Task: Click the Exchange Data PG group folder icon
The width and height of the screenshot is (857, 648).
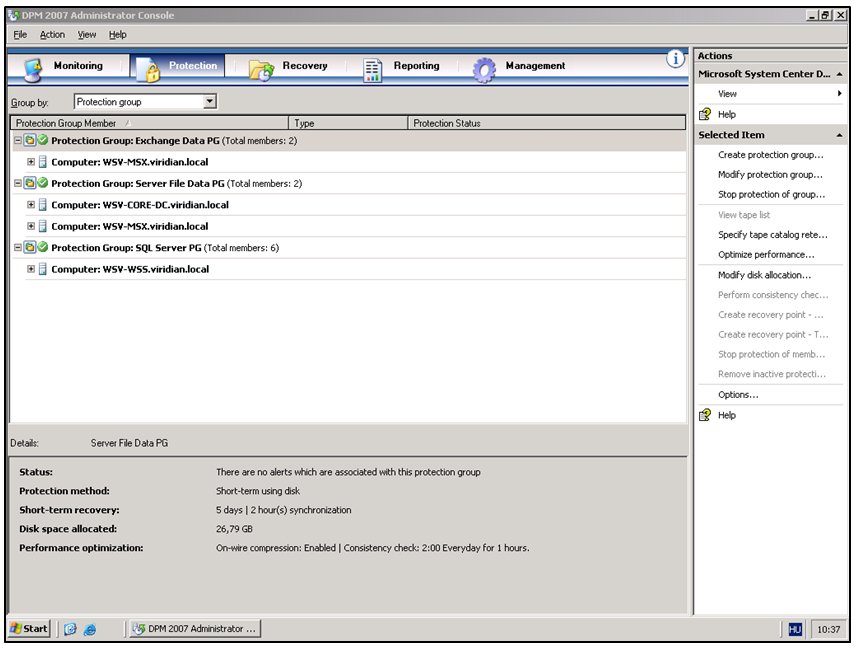Action: click(30, 140)
